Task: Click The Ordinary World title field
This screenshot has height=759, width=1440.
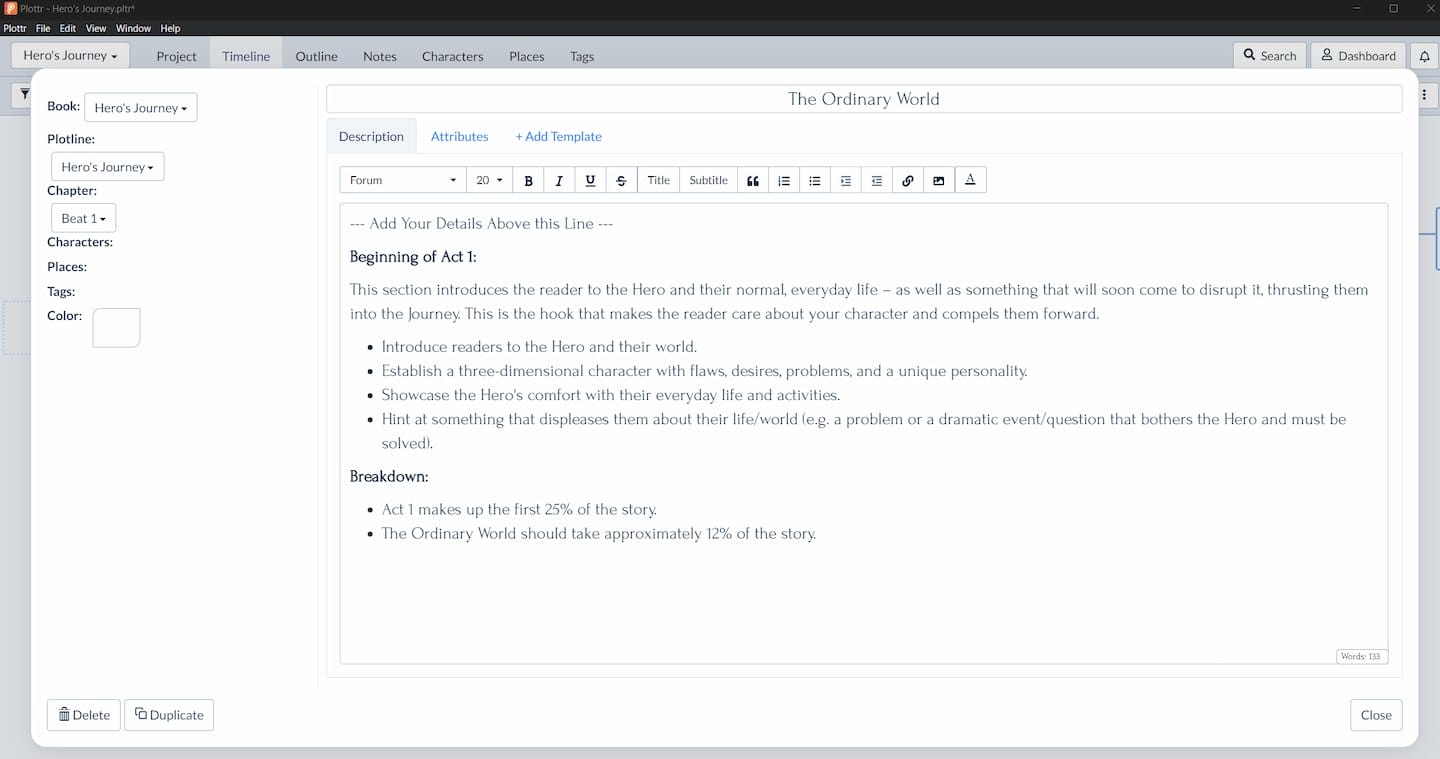Action: [x=864, y=99]
